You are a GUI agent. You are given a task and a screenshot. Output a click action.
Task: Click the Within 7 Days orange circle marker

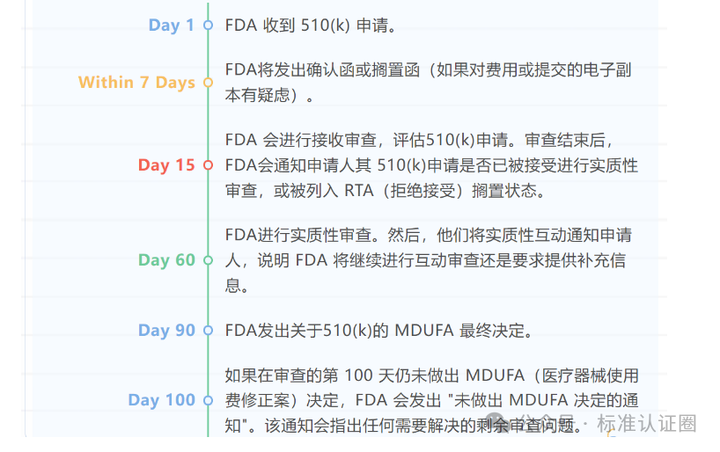click(x=208, y=83)
